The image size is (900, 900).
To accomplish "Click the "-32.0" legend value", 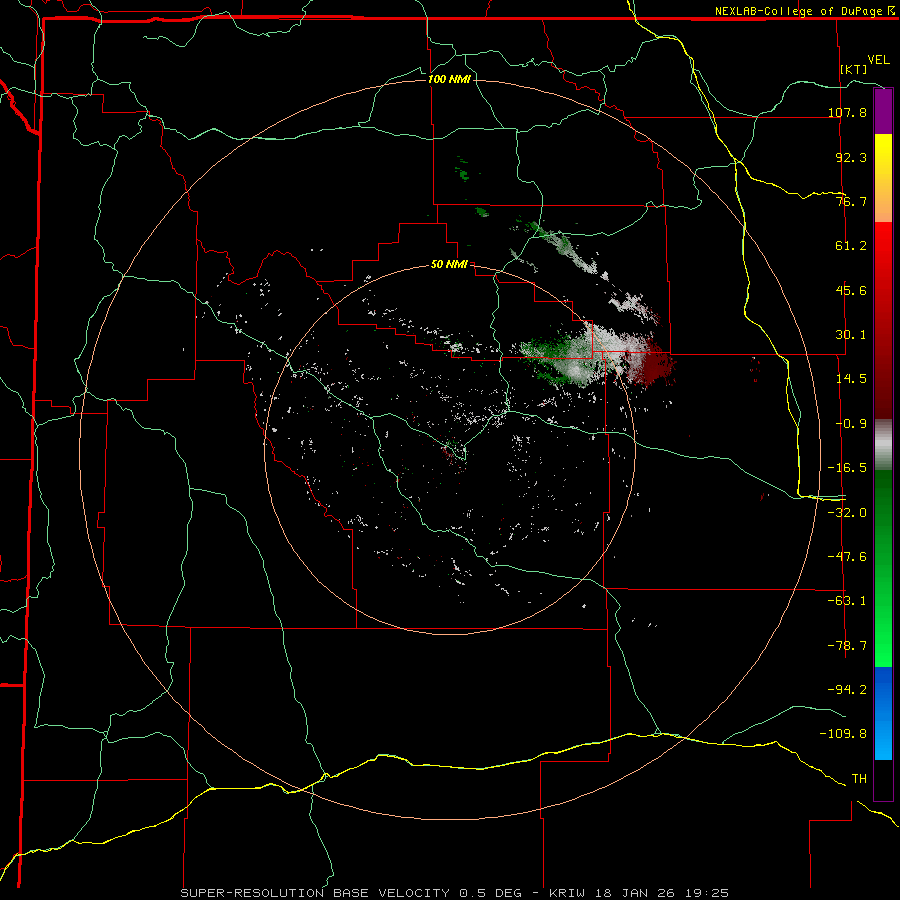I will 847,513.
